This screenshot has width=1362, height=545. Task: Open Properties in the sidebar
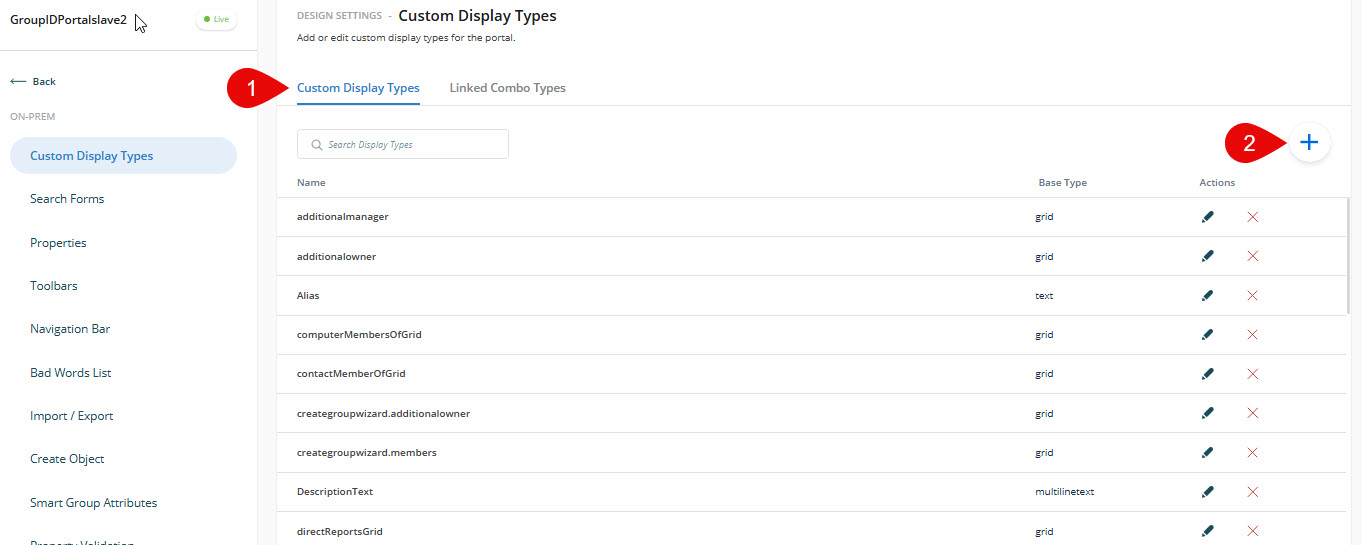(58, 243)
